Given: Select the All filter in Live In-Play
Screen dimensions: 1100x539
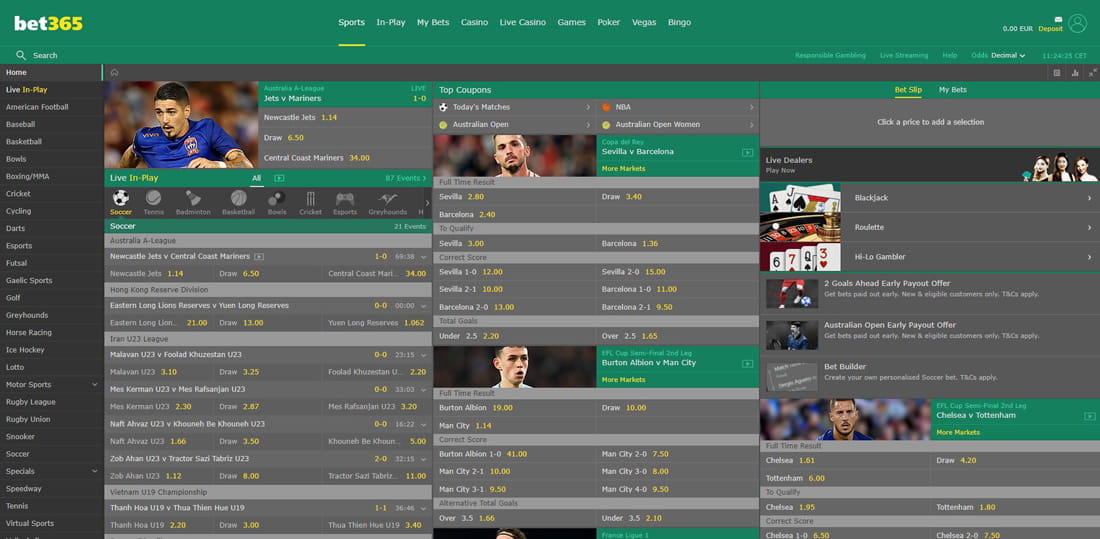Looking at the screenshot, I should click(257, 178).
